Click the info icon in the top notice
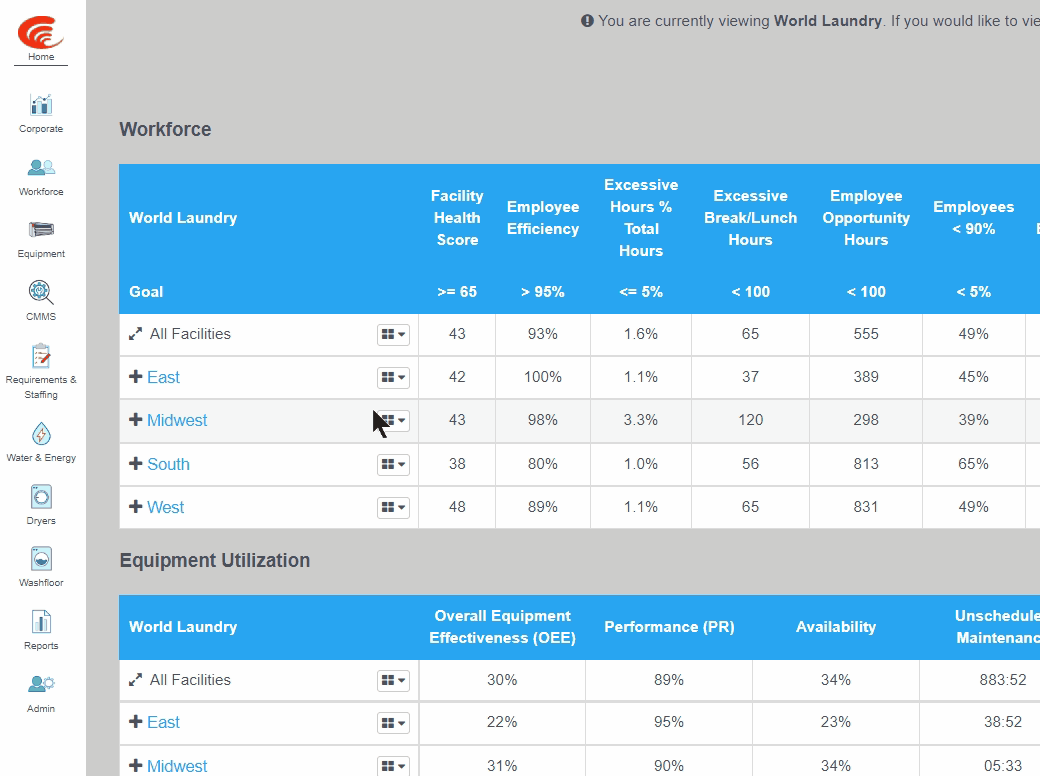1040x776 pixels. [587, 21]
